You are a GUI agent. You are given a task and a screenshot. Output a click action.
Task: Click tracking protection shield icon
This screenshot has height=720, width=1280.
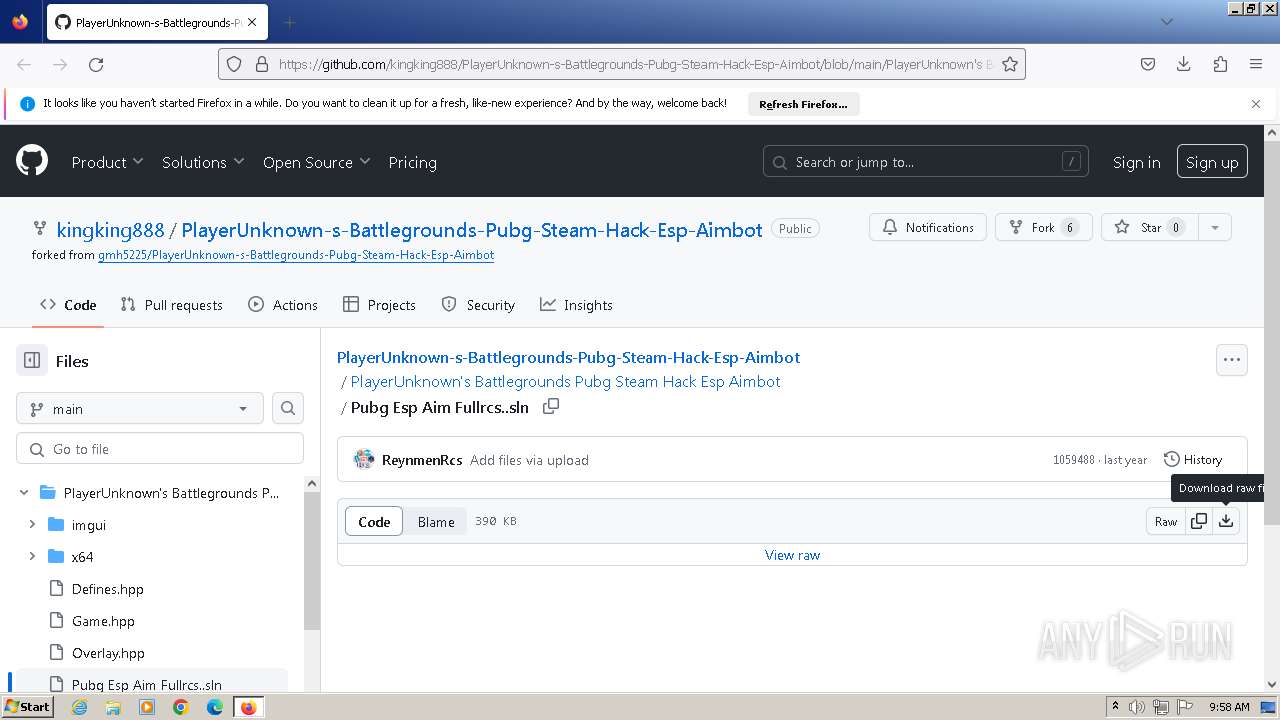[x=234, y=64]
